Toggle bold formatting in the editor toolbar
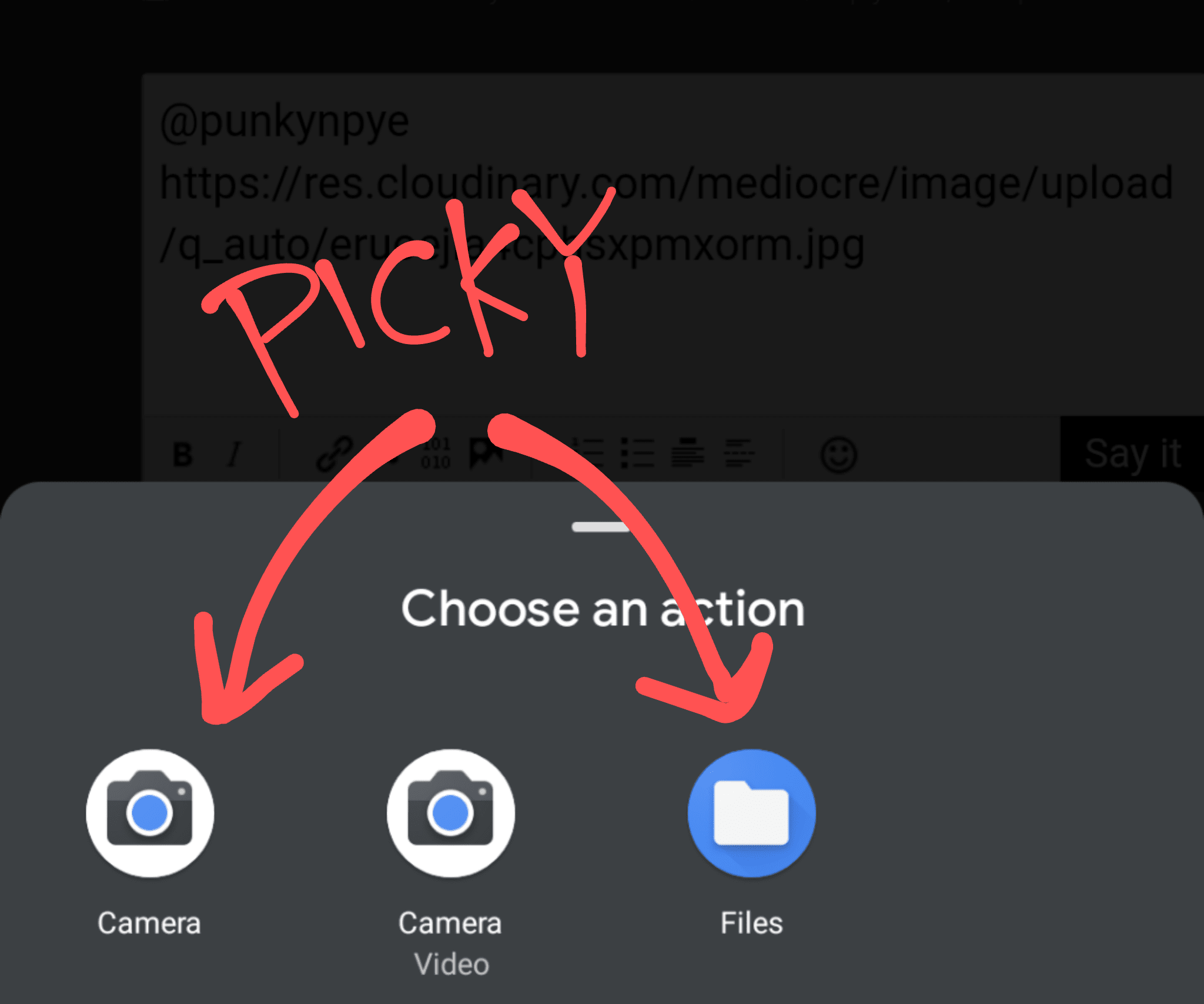Screen dimensions: 1204x1004 click(183, 454)
